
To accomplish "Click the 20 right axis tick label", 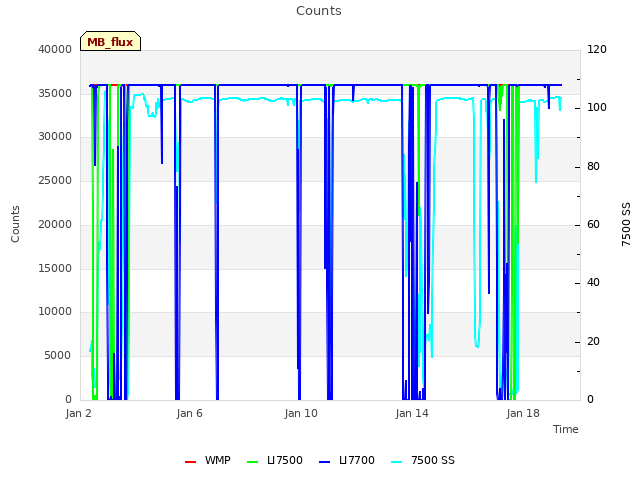I will tap(593, 341).
